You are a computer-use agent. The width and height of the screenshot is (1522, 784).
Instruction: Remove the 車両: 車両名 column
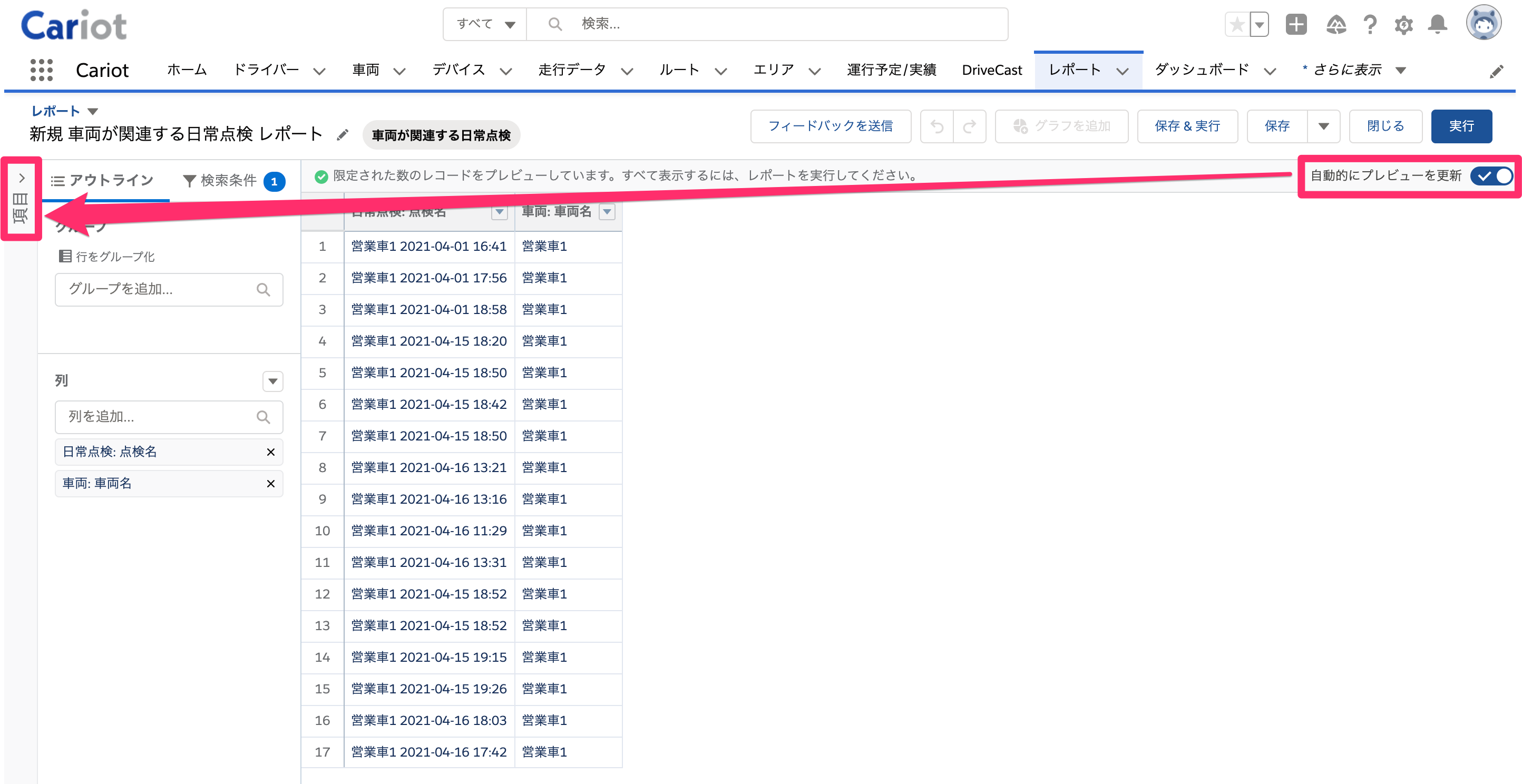click(x=270, y=484)
